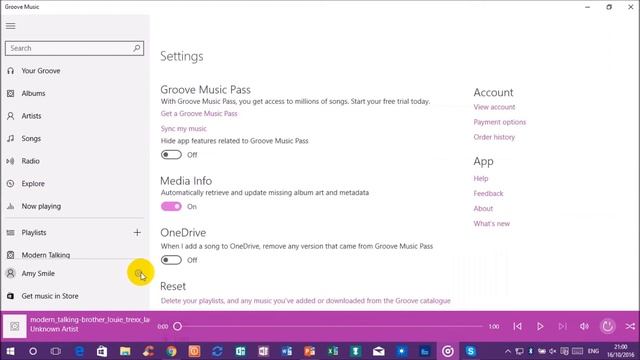Turn off the Media Info metadata toggle
640x360 pixels.
coord(171,207)
